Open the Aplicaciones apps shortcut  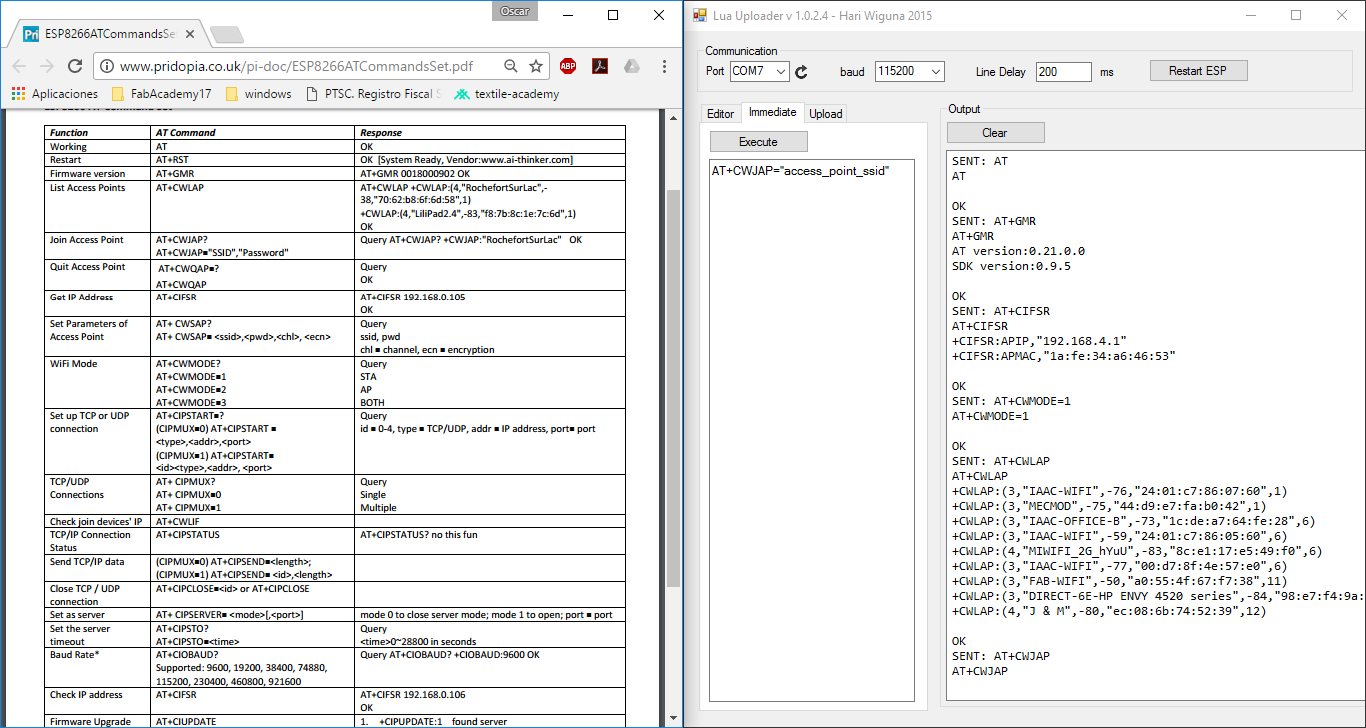click(55, 94)
